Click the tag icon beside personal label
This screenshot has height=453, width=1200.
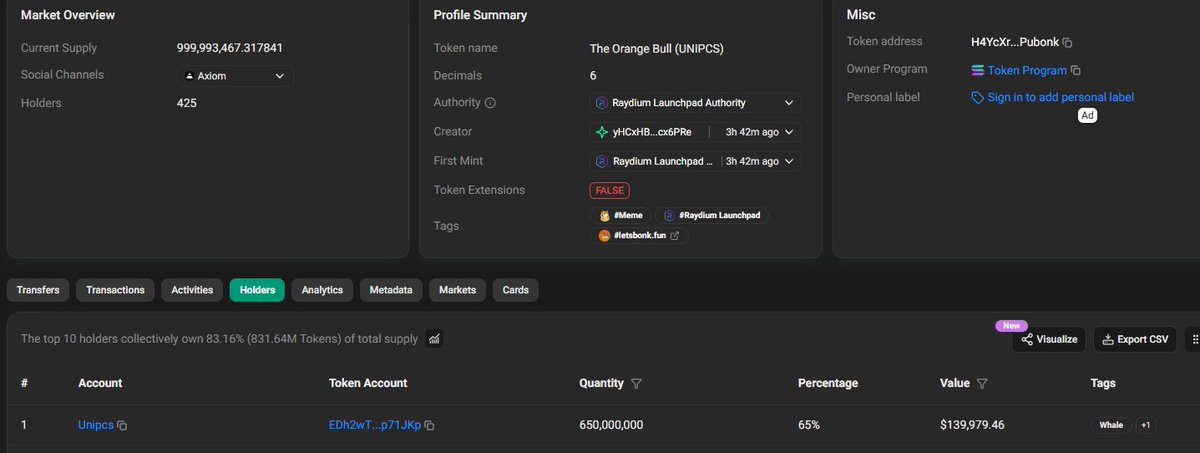(978, 98)
